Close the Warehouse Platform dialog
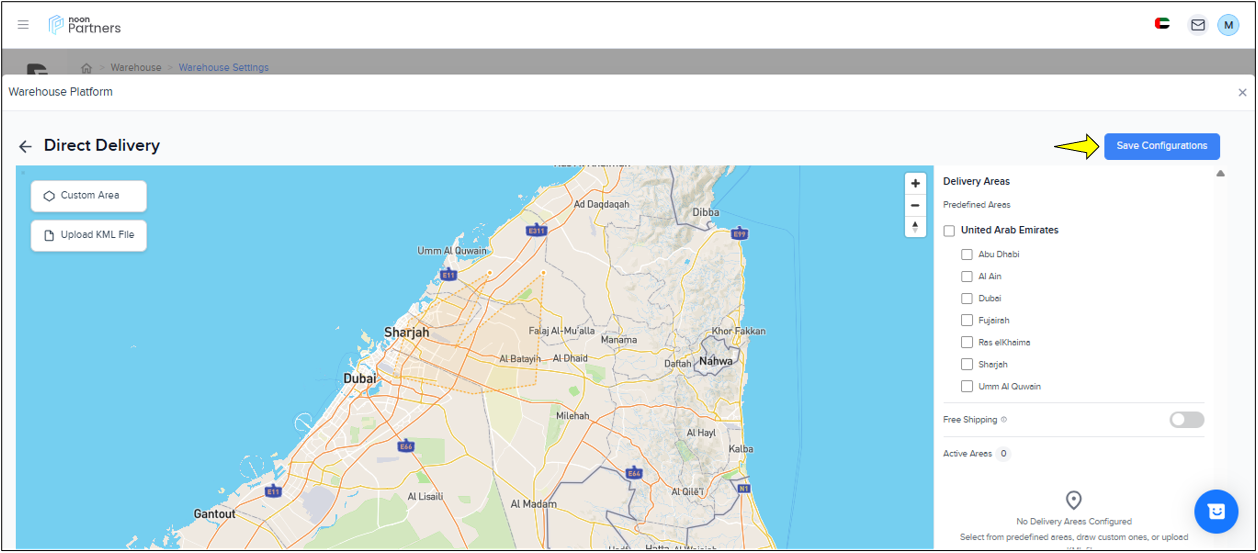 (x=1242, y=92)
